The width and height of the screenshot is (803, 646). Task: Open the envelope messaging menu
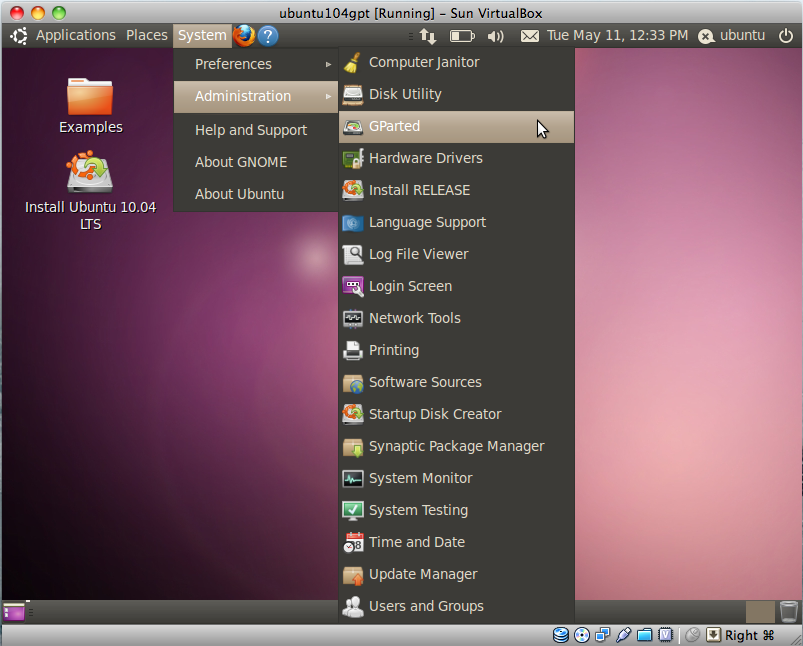point(530,36)
